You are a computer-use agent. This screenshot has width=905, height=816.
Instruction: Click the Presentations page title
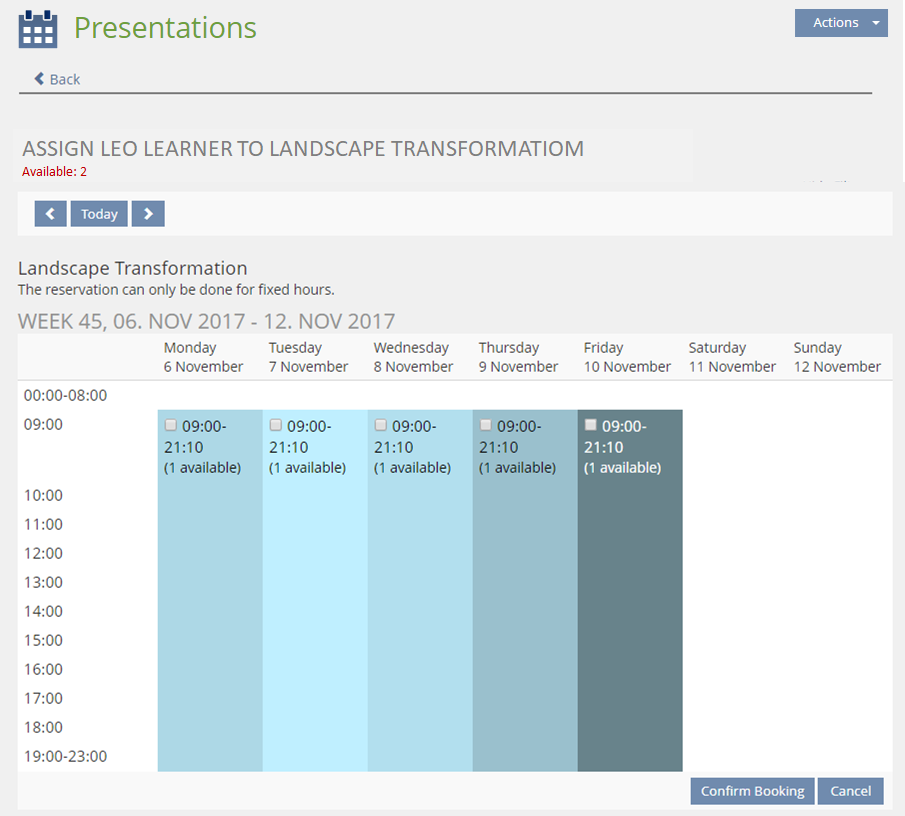[165, 28]
